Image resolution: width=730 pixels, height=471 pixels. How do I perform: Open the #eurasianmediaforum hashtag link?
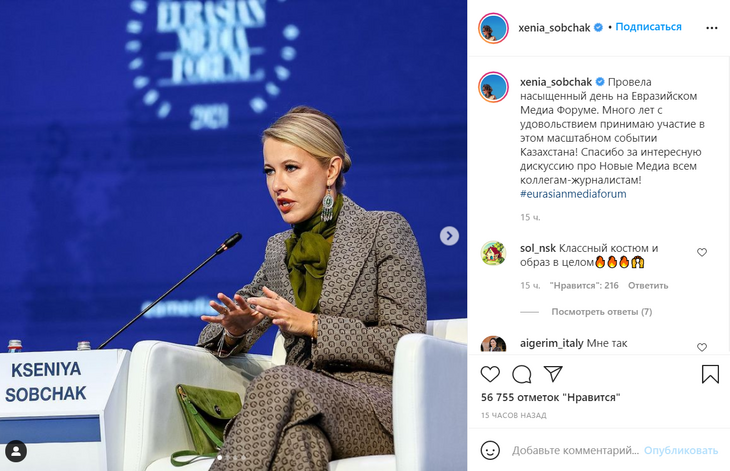[573, 194]
